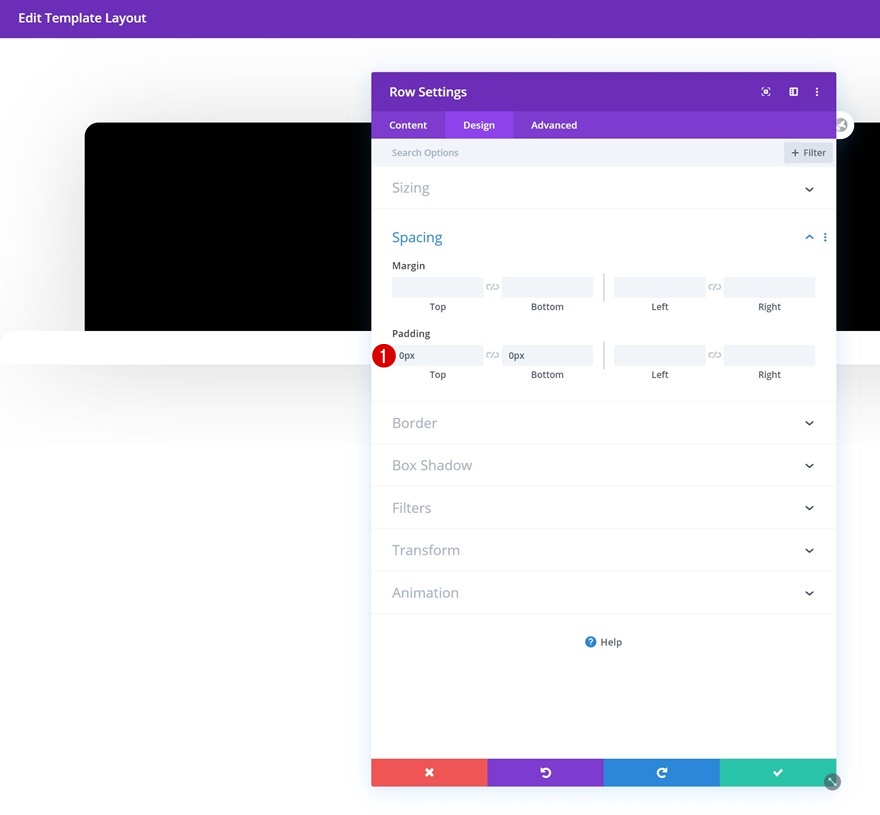Click the Edit Template Layout heading
880x815 pixels.
(x=82, y=18)
